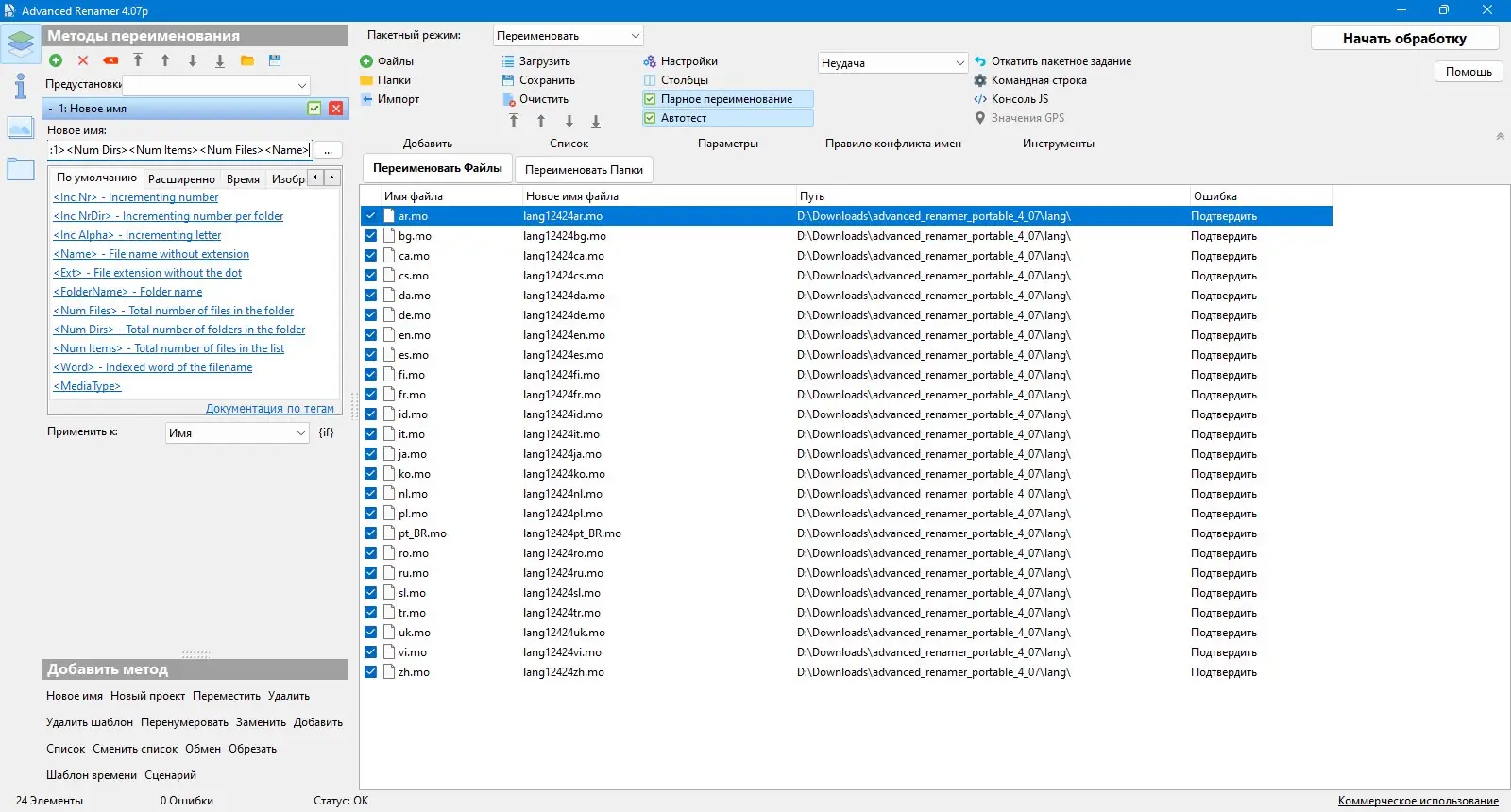The height and width of the screenshot is (812, 1511).
Task: Toggle the Автотест checkbox
Action: (x=650, y=118)
